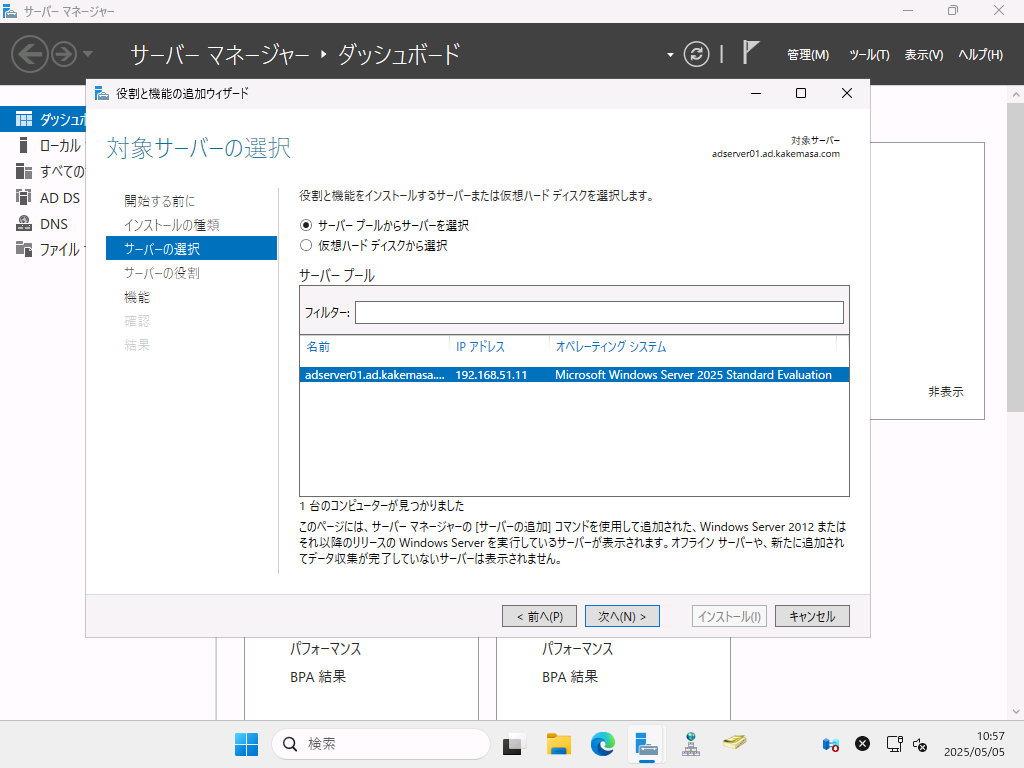The width and height of the screenshot is (1024, 768).
Task: Select the ダッシュボード sidebar icon
Action: tap(24, 119)
